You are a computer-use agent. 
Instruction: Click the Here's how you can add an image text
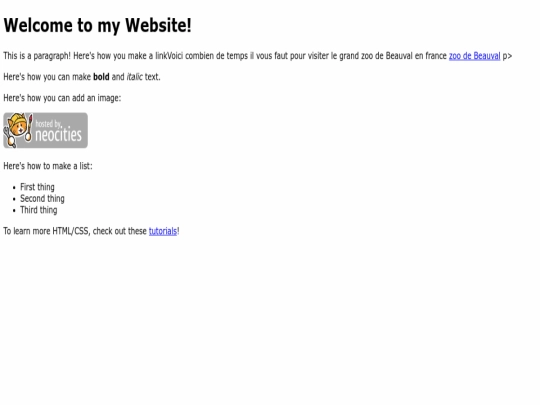point(62,98)
